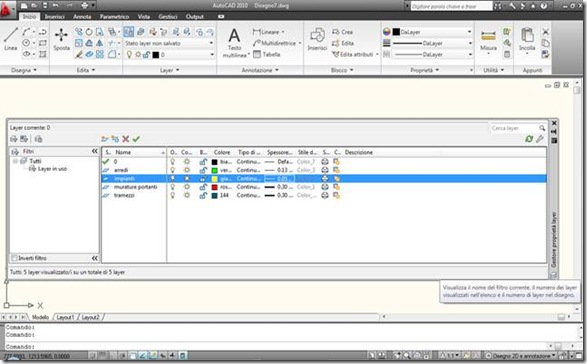
Task: Switch to the Parametrico ribbon tab
Action: tap(114, 16)
